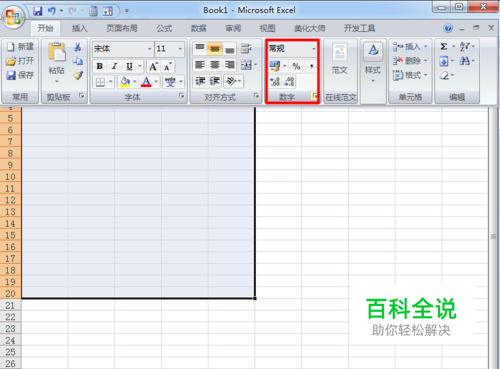500x369 pixels.
Task: Open the font color dropdown arrow
Action: 156,82
